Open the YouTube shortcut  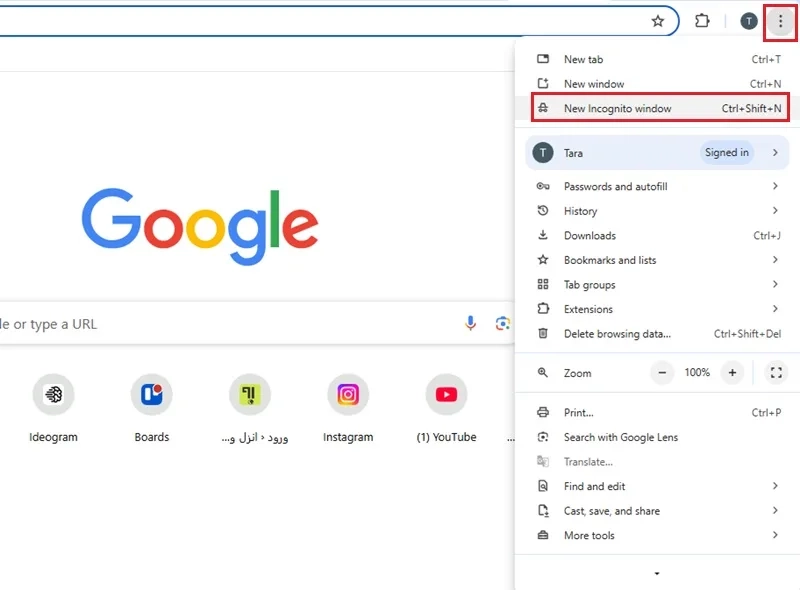445,394
